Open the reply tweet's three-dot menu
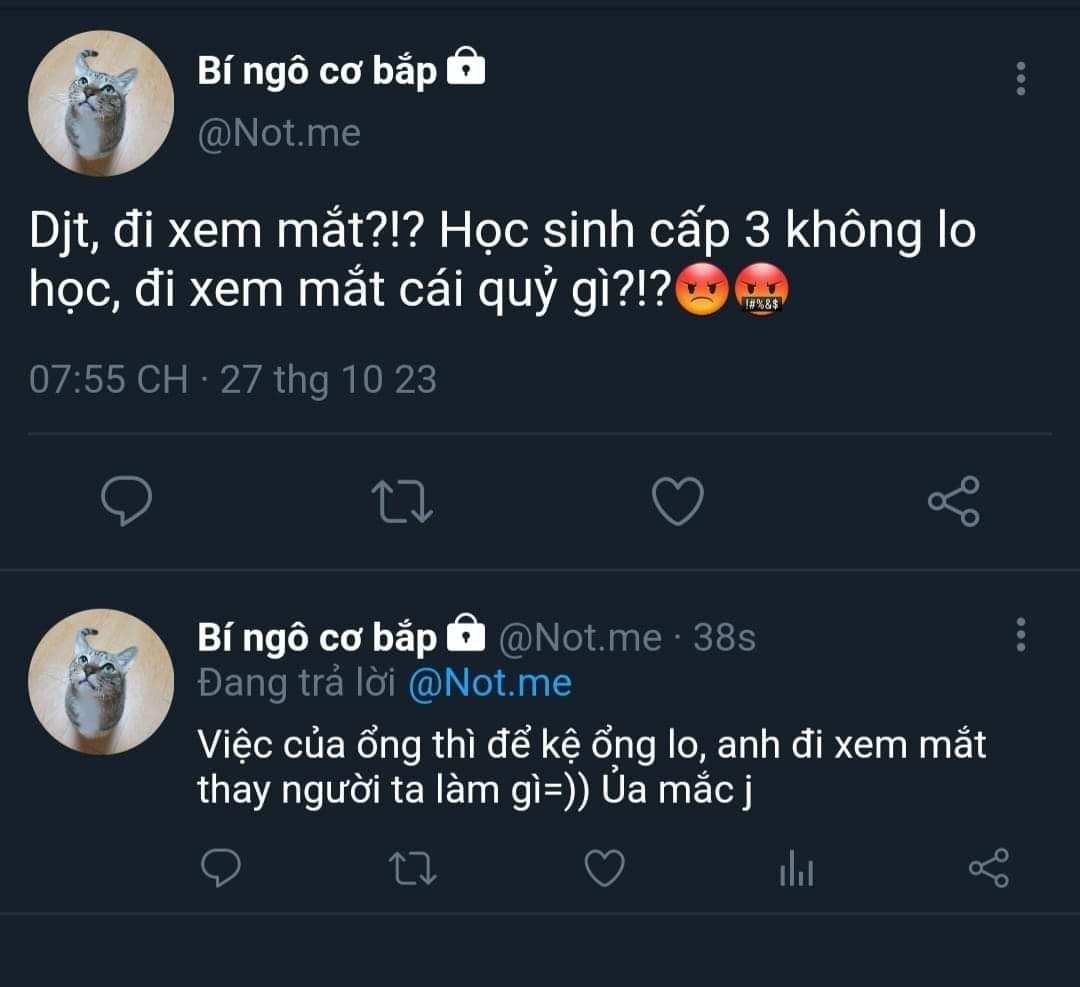Image resolution: width=1080 pixels, height=987 pixels. (x=1020, y=634)
